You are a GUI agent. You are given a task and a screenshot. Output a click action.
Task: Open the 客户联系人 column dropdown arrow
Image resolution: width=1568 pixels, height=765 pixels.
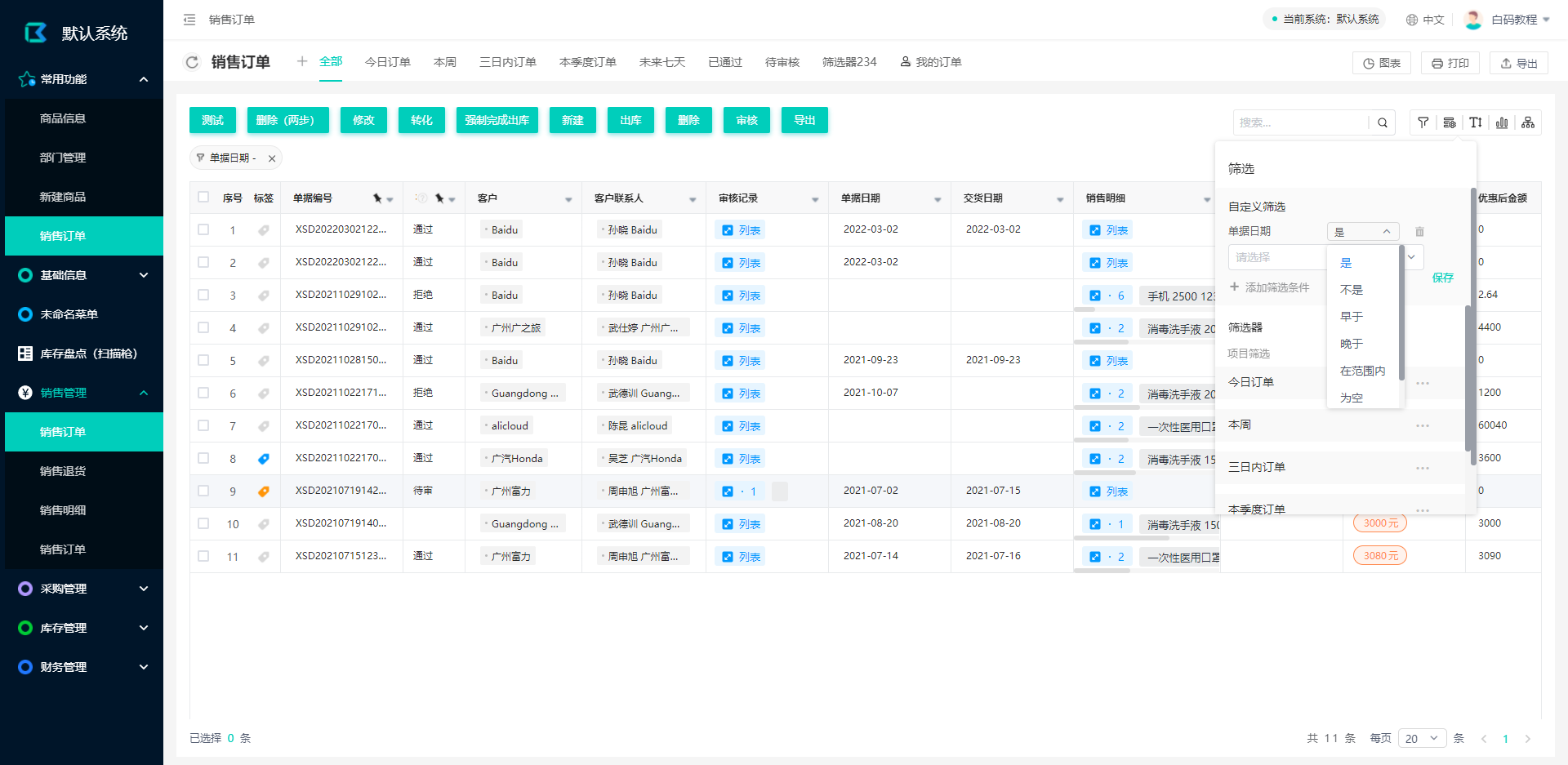pyautogui.click(x=693, y=199)
